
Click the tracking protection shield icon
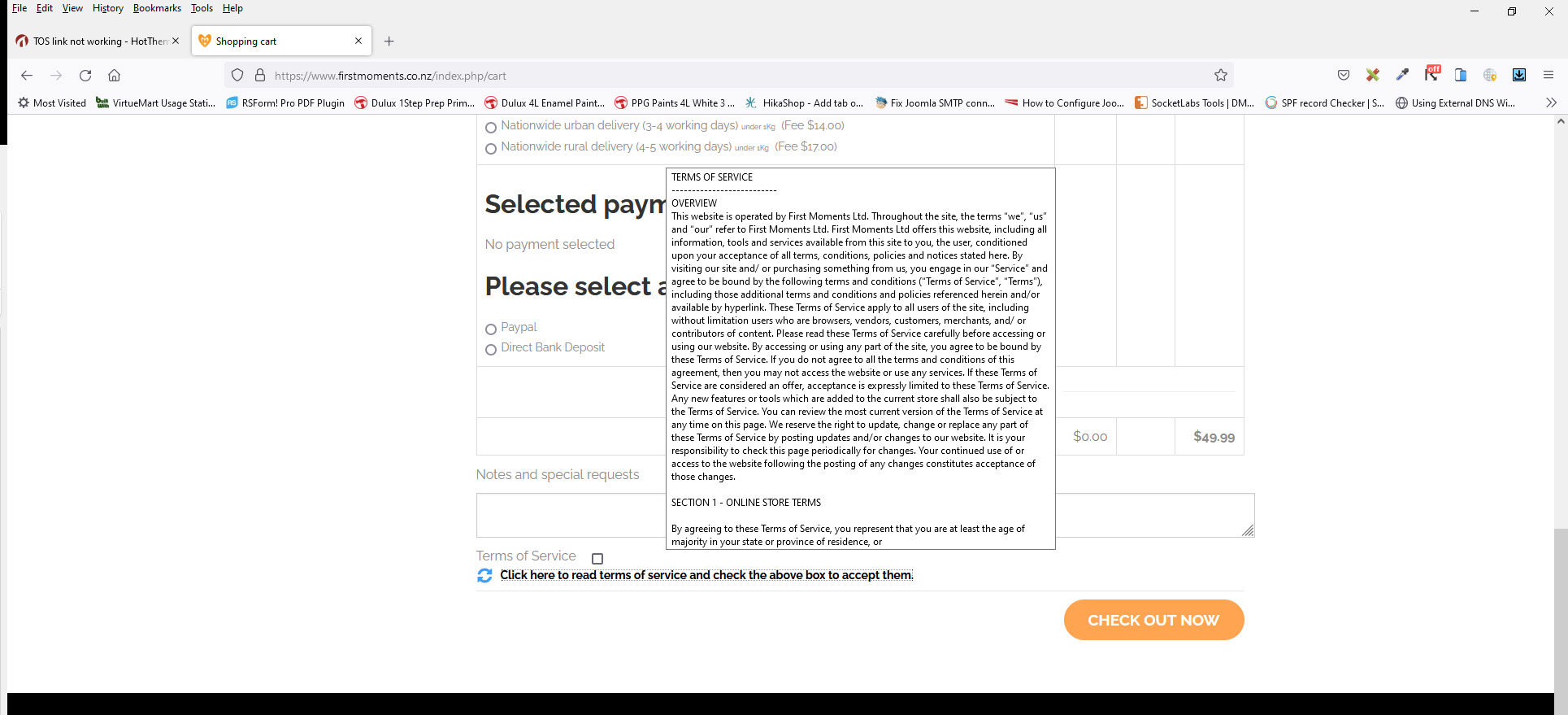[x=237, y=76]
